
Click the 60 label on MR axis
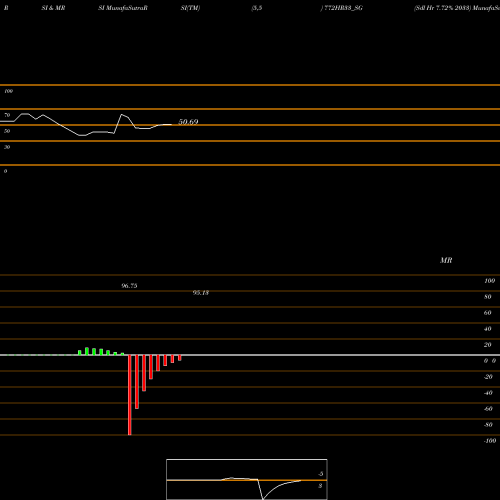pos(488,313)
